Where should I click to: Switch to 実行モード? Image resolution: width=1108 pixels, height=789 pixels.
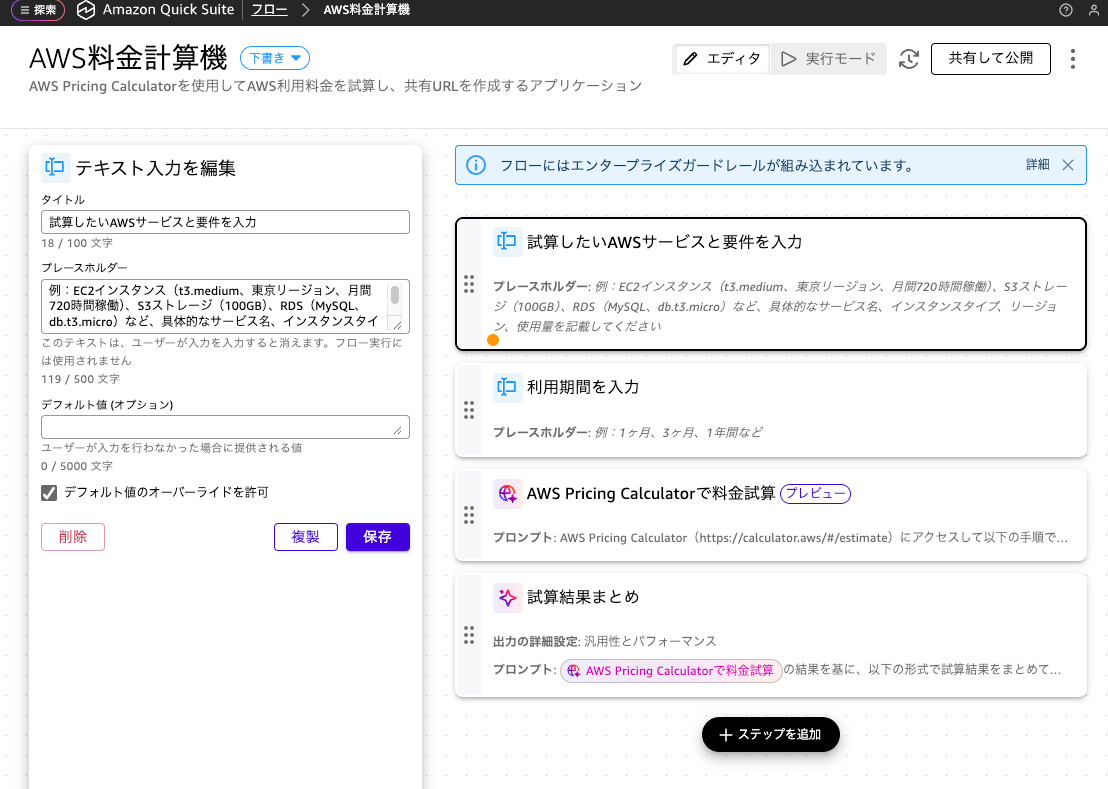[x=829, y=59]
